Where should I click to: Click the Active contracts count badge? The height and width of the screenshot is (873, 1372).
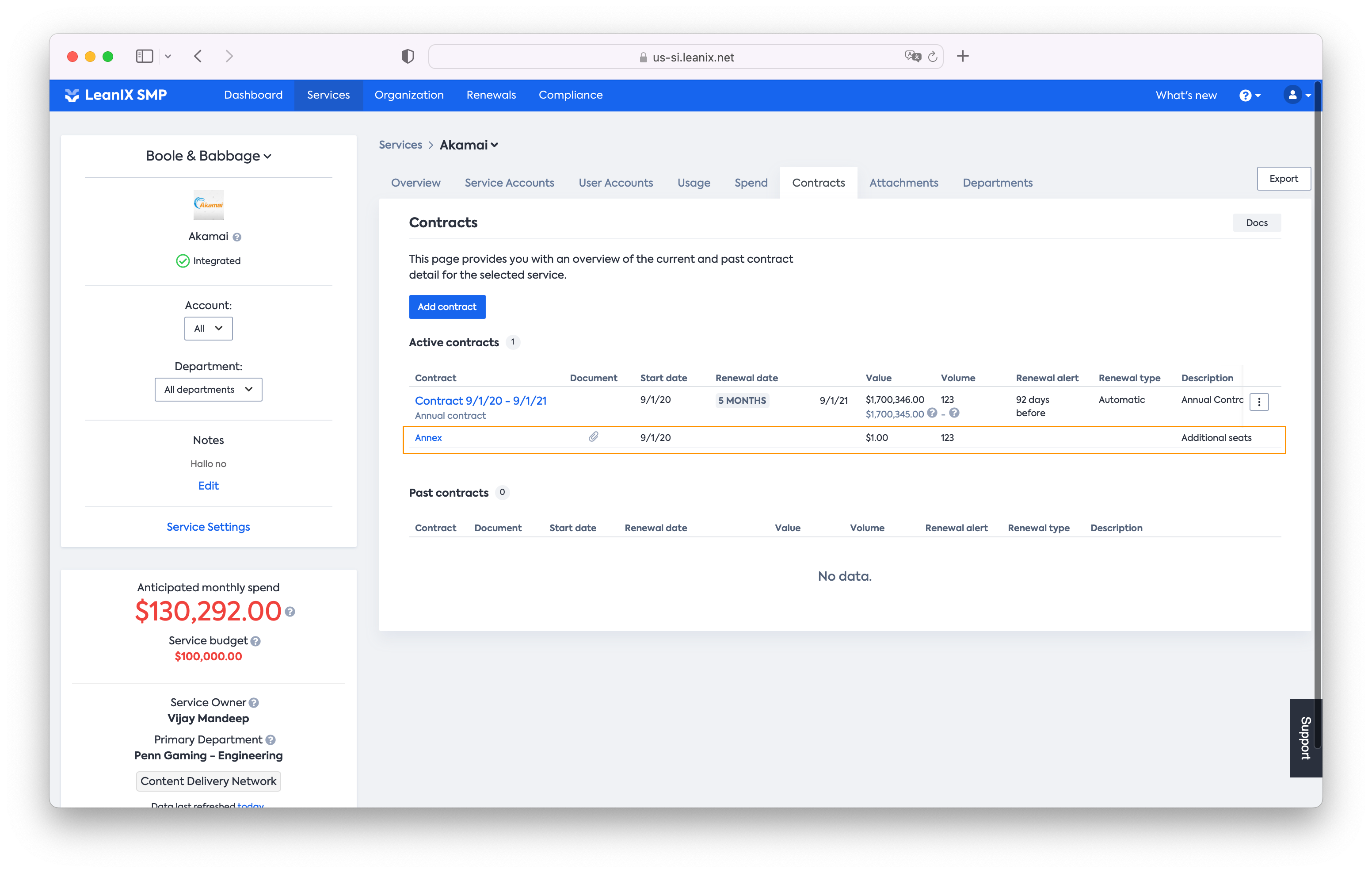(x=513, y=341)
